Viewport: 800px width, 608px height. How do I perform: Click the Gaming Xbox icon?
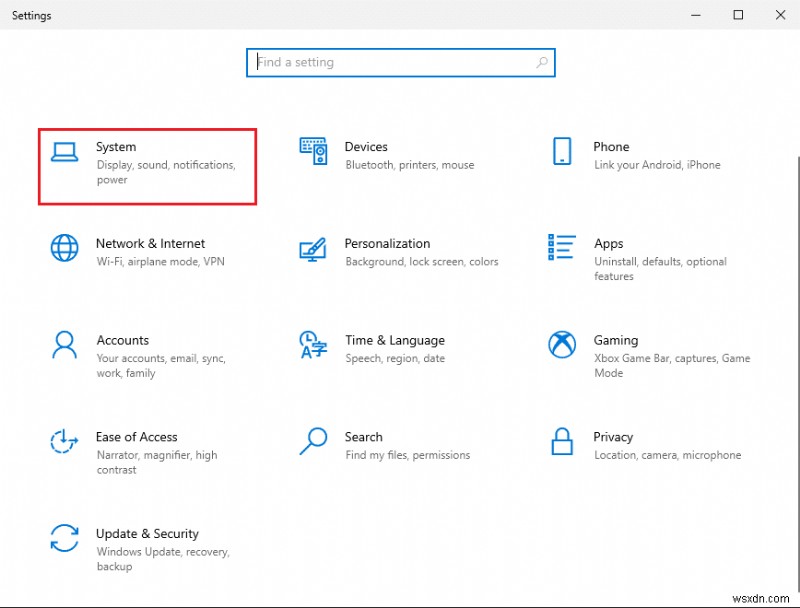tap(562, 345)
